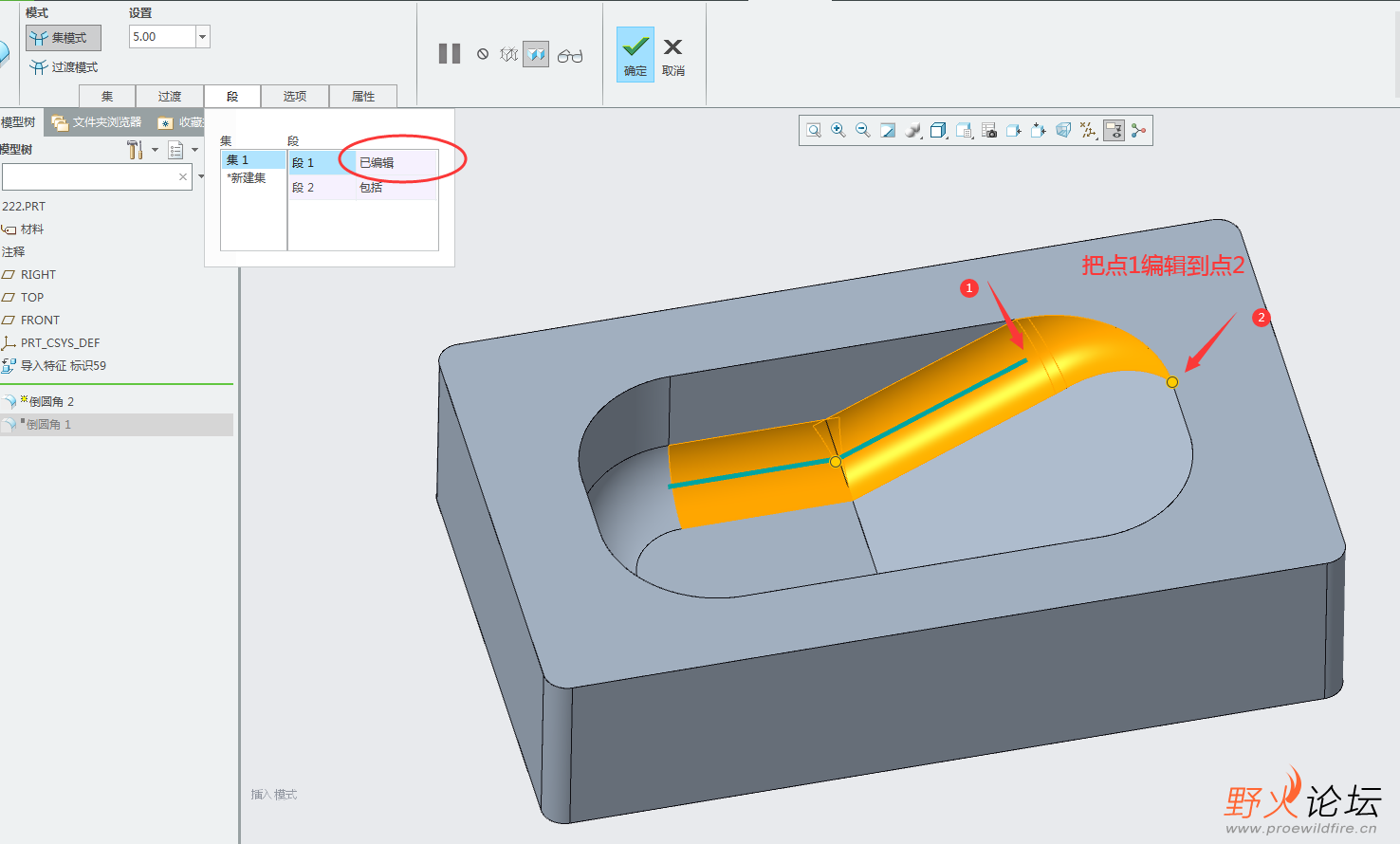Click the tree list display icon
This screenshot has width=1400, height=844.
[x=175, y=150]
